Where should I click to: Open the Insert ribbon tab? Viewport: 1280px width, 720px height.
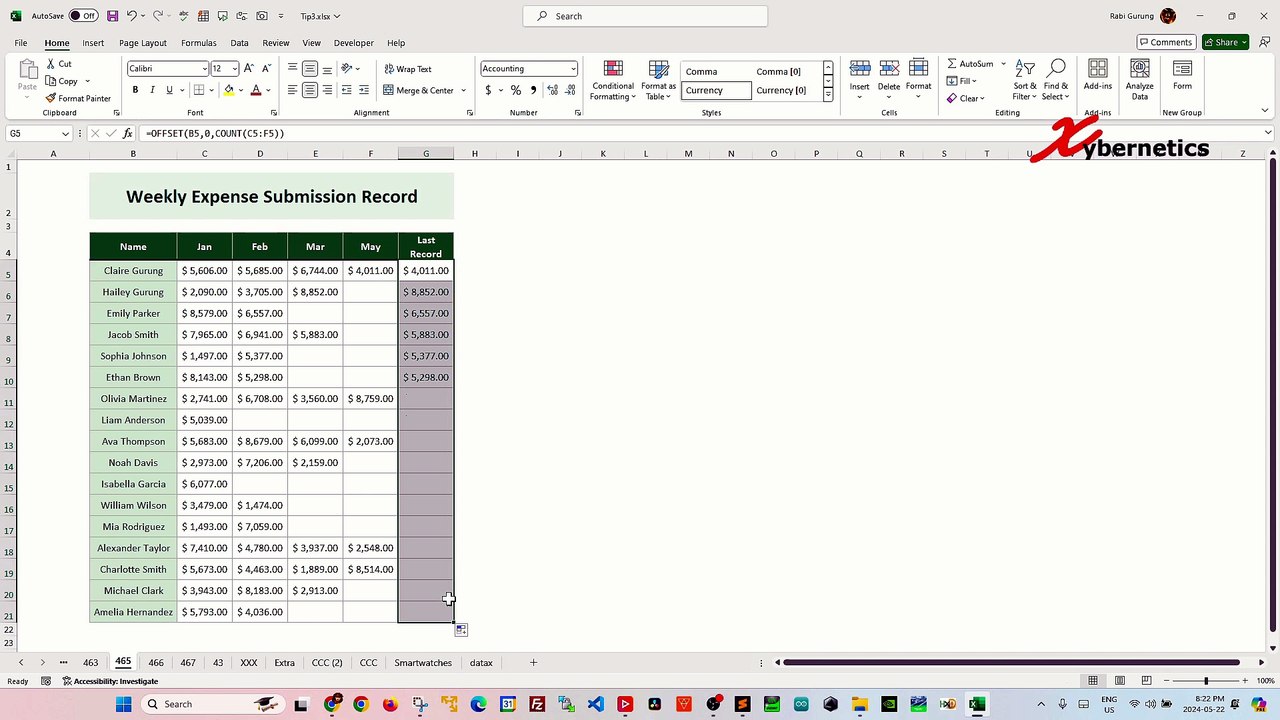coord(93,43)
